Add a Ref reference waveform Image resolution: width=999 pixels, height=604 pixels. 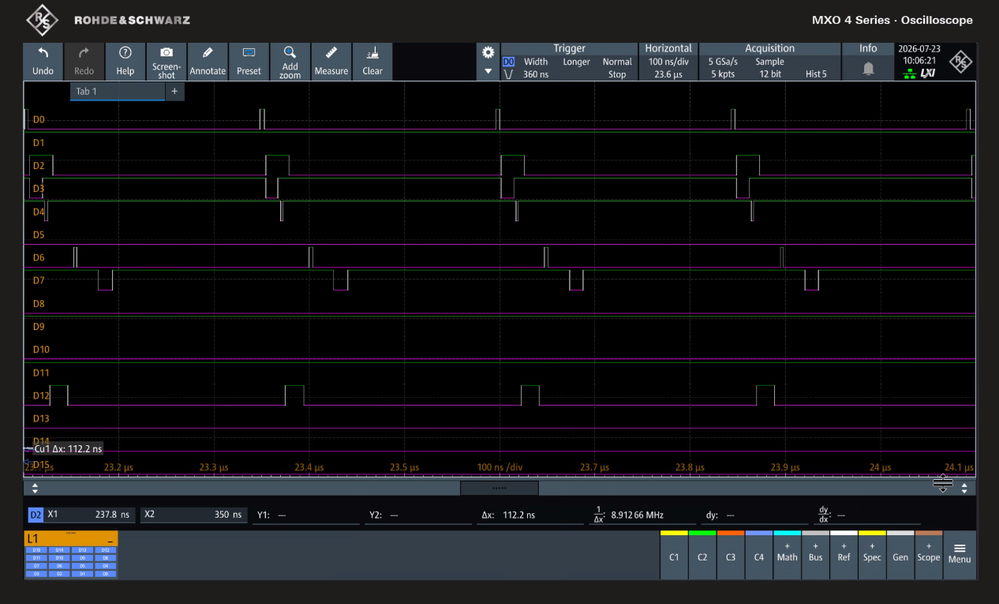[844, 554]
